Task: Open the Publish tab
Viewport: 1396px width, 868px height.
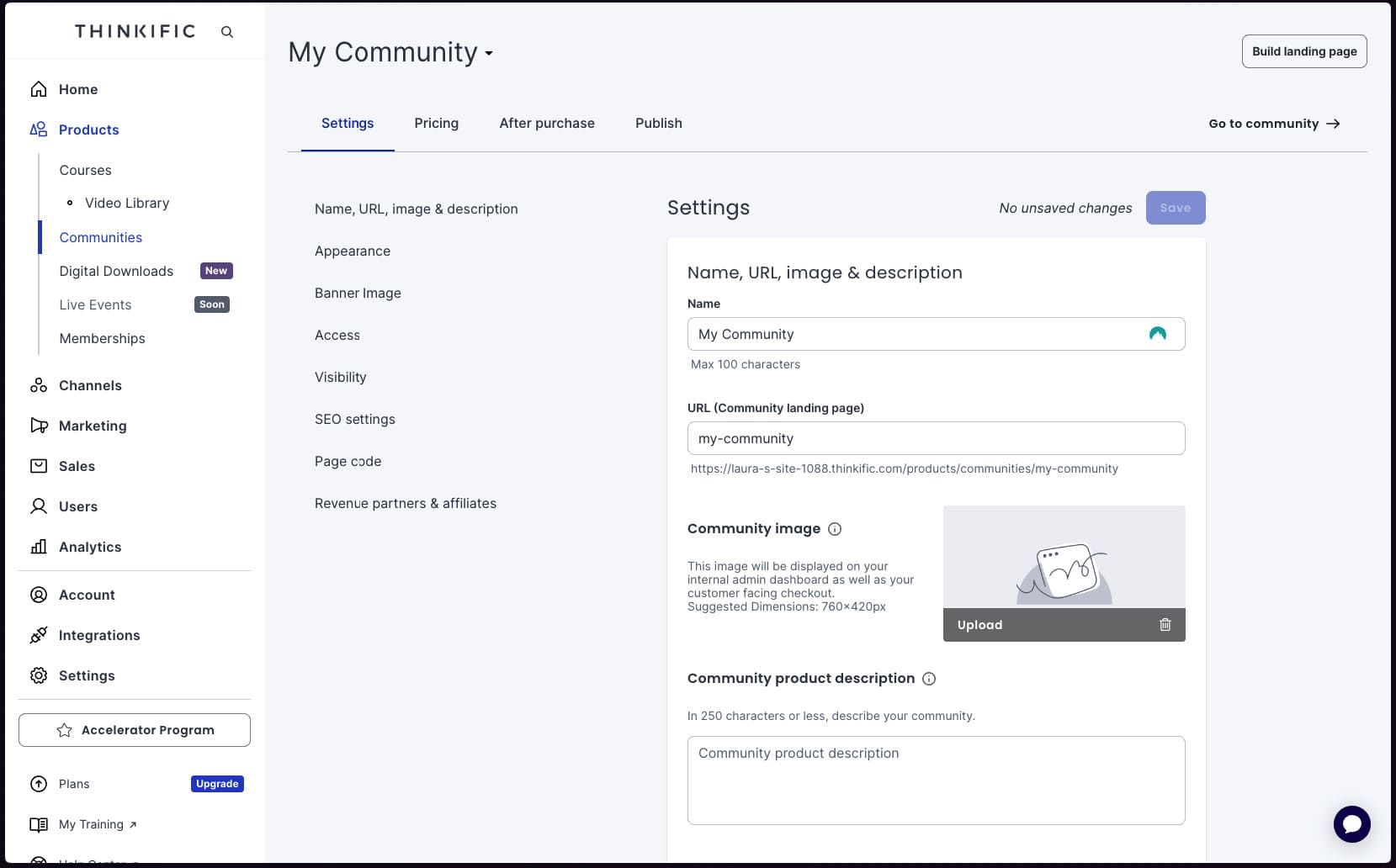Action: click(x=658, y=123)
